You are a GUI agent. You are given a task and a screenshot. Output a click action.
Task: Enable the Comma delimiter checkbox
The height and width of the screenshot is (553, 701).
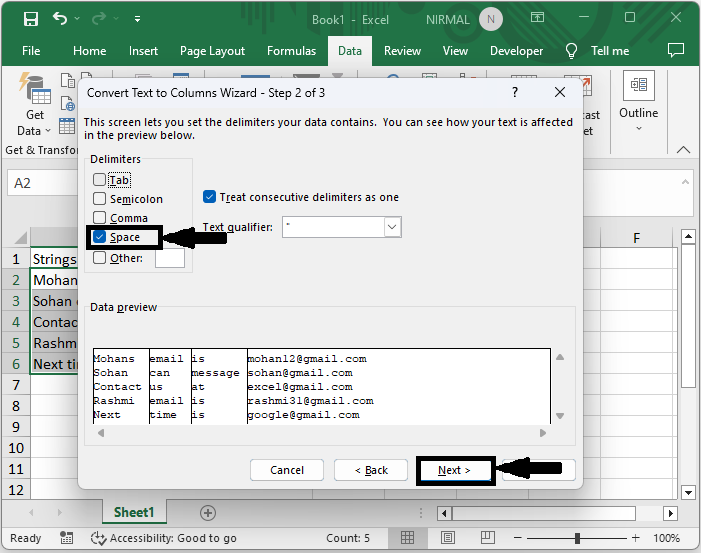point(99,217)
